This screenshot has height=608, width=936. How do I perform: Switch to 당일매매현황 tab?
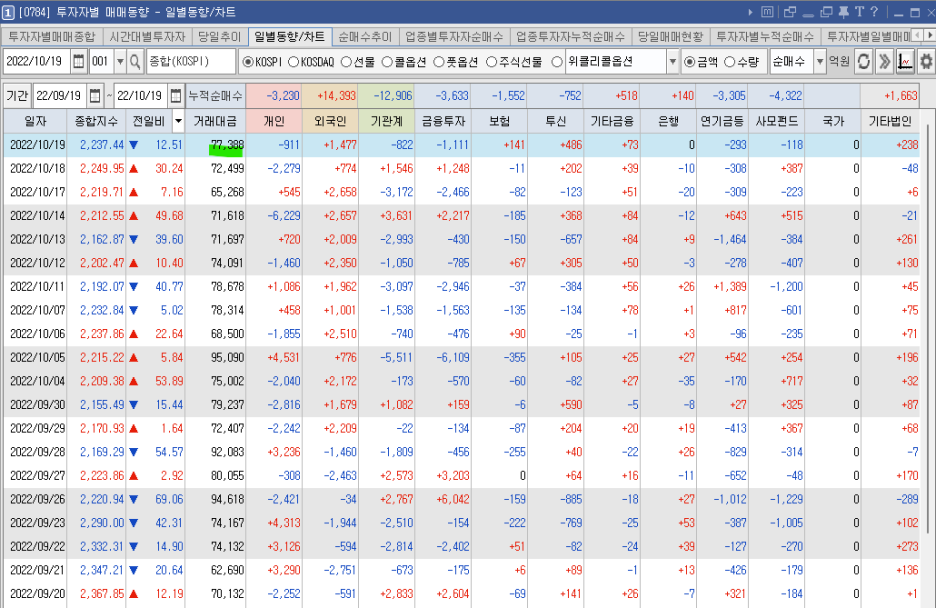point(670,37)
